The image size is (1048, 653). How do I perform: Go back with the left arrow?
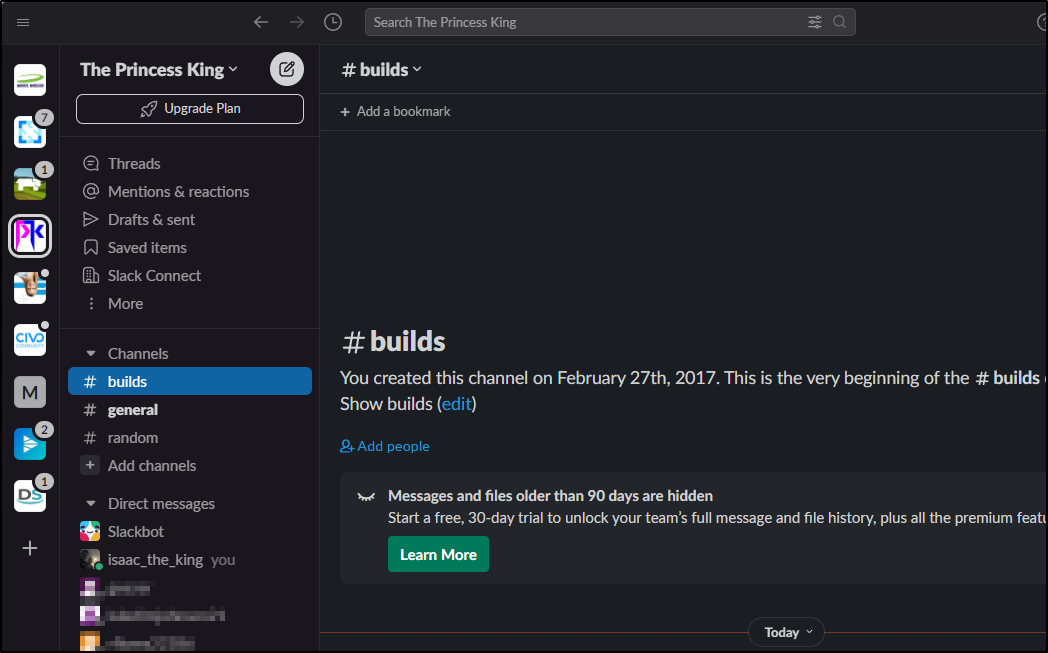point(261,22)
